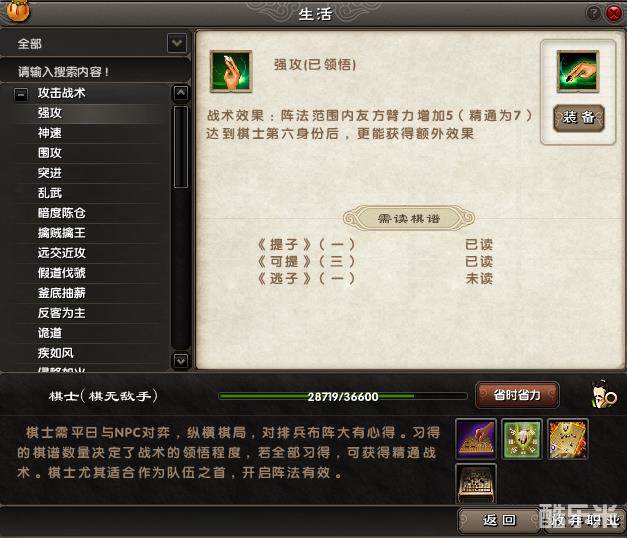Click the character with magnifier icon
The height and width of the screenshot is (538, 627).
pyautogui.click(x=603, y=396)
